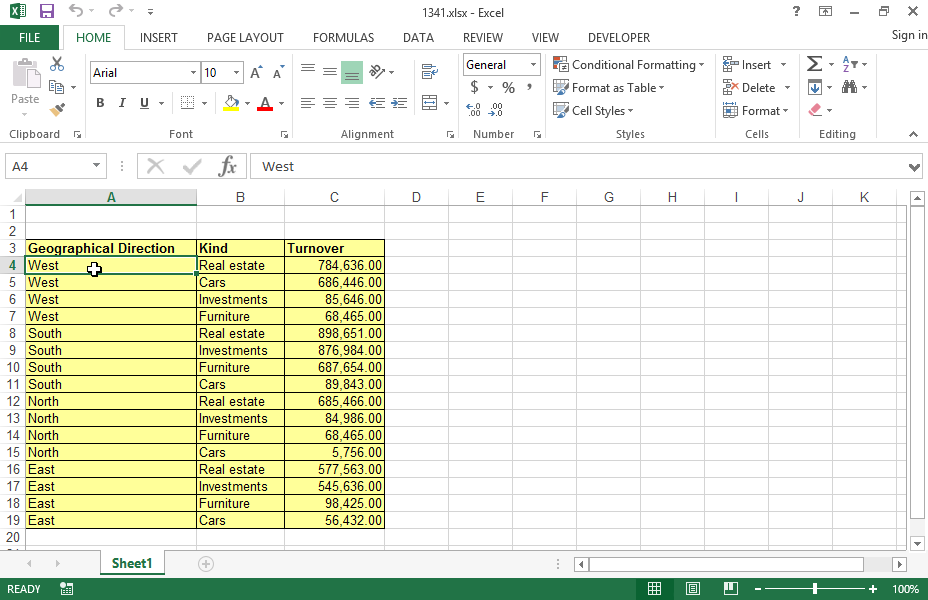Screen dimensions: 928x600
Task: Click the Percent Style icon
Action: (x=508, y=88)
